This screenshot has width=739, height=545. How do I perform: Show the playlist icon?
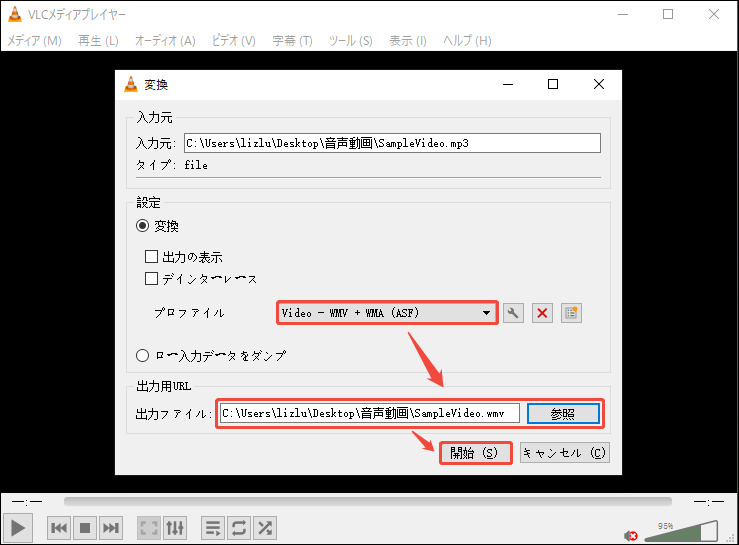coord(213,528)
